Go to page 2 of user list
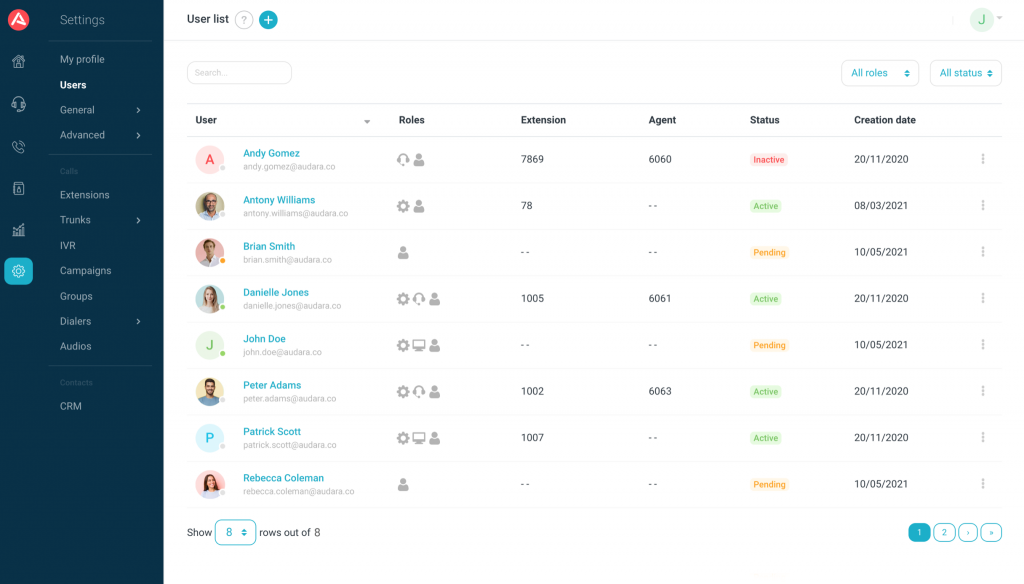The height and width of the screenshot is (584, 1024). tap(944, 532)
